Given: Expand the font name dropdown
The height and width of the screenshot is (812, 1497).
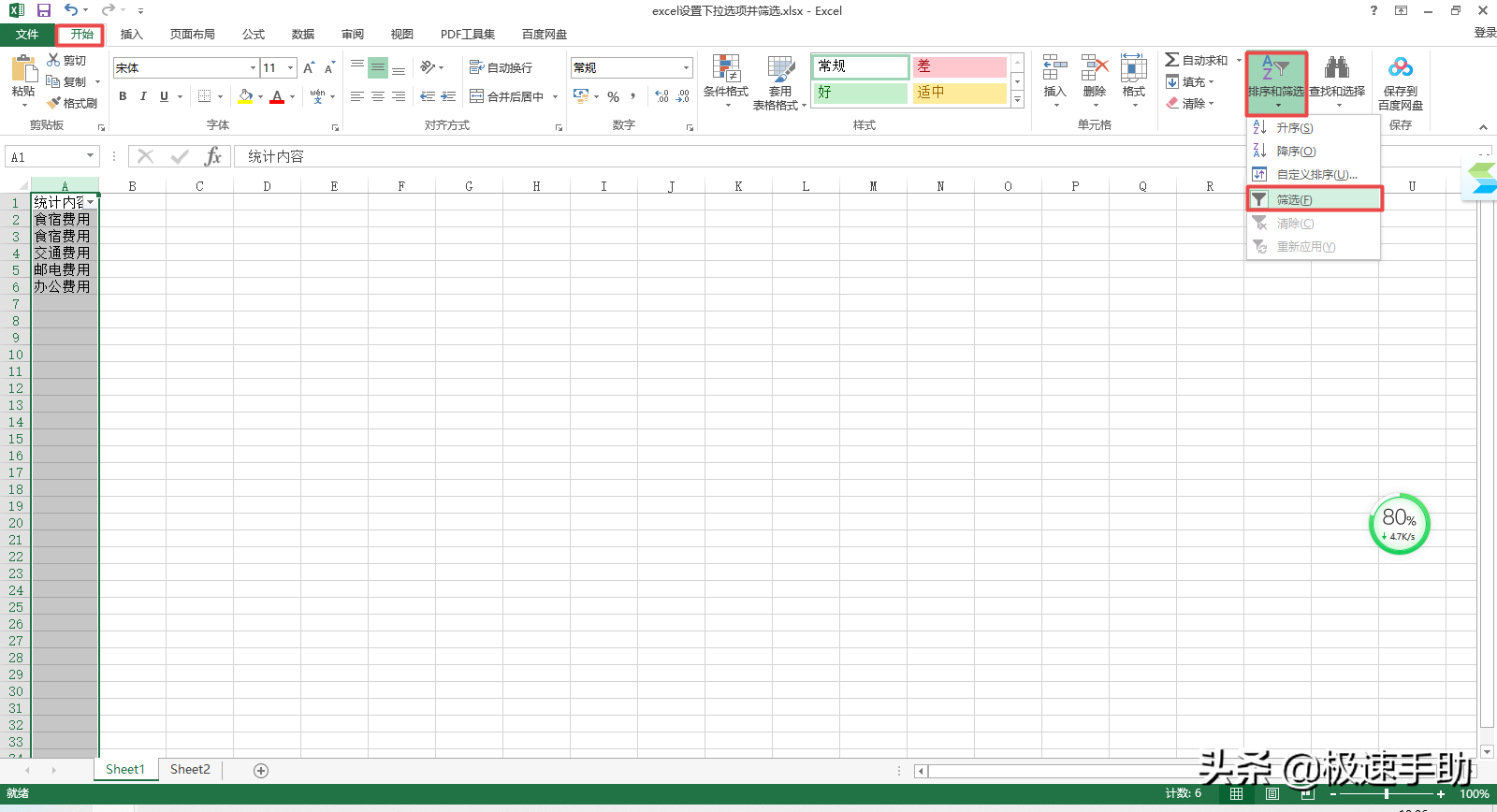Looking at the screenshot, I should coord(253,67).
